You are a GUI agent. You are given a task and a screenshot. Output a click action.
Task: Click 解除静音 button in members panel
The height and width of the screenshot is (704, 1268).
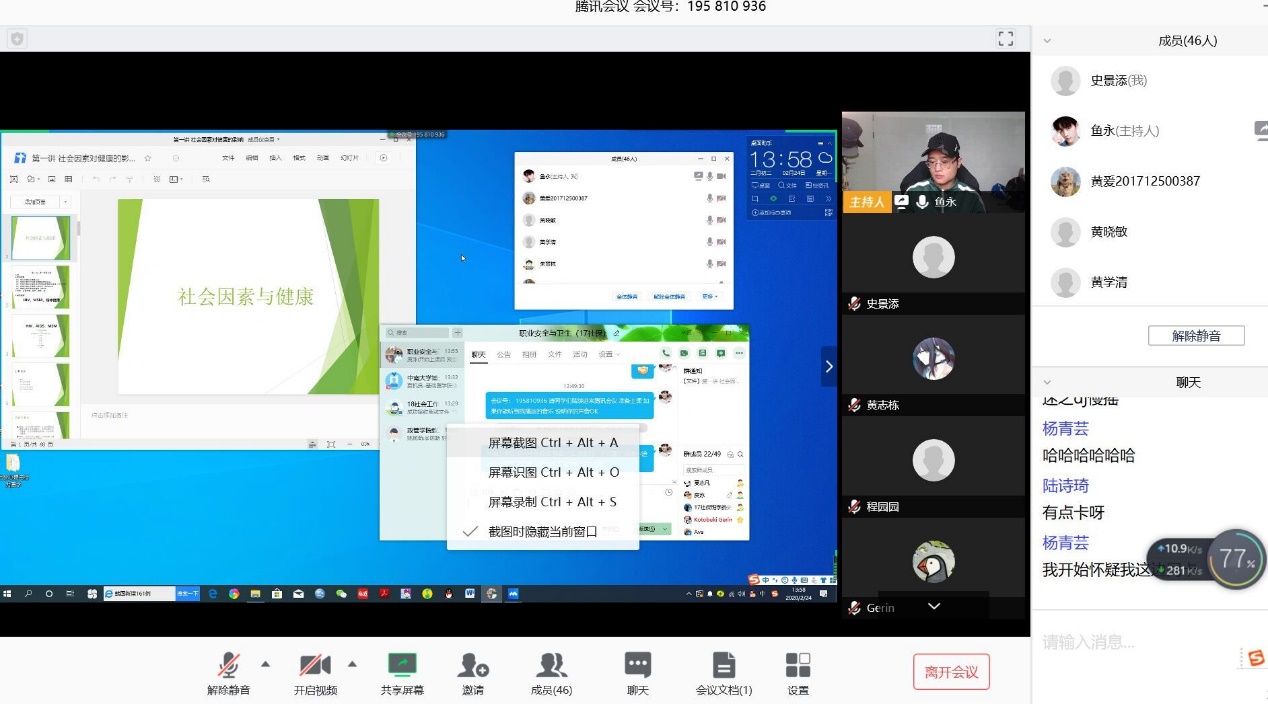coord(1196,336)
